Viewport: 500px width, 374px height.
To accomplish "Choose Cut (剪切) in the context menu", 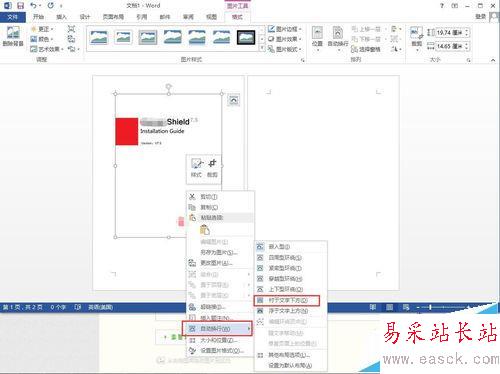I will click(220, 197).
